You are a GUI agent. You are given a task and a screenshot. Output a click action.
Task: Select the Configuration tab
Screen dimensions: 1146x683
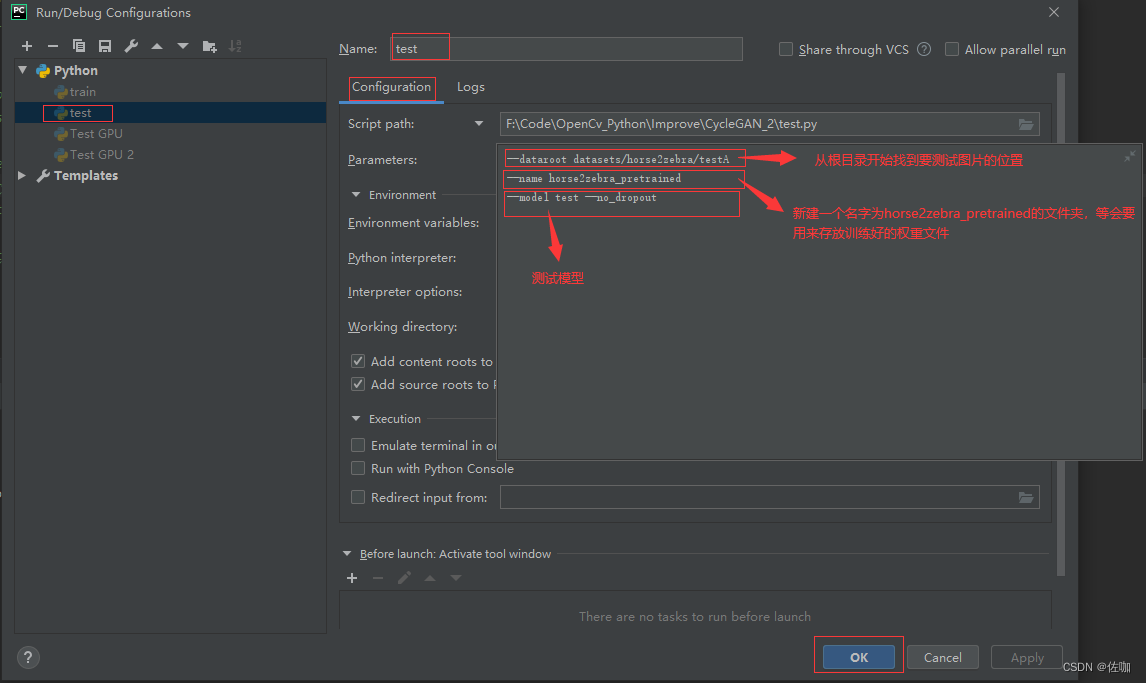tap(391, 87)
